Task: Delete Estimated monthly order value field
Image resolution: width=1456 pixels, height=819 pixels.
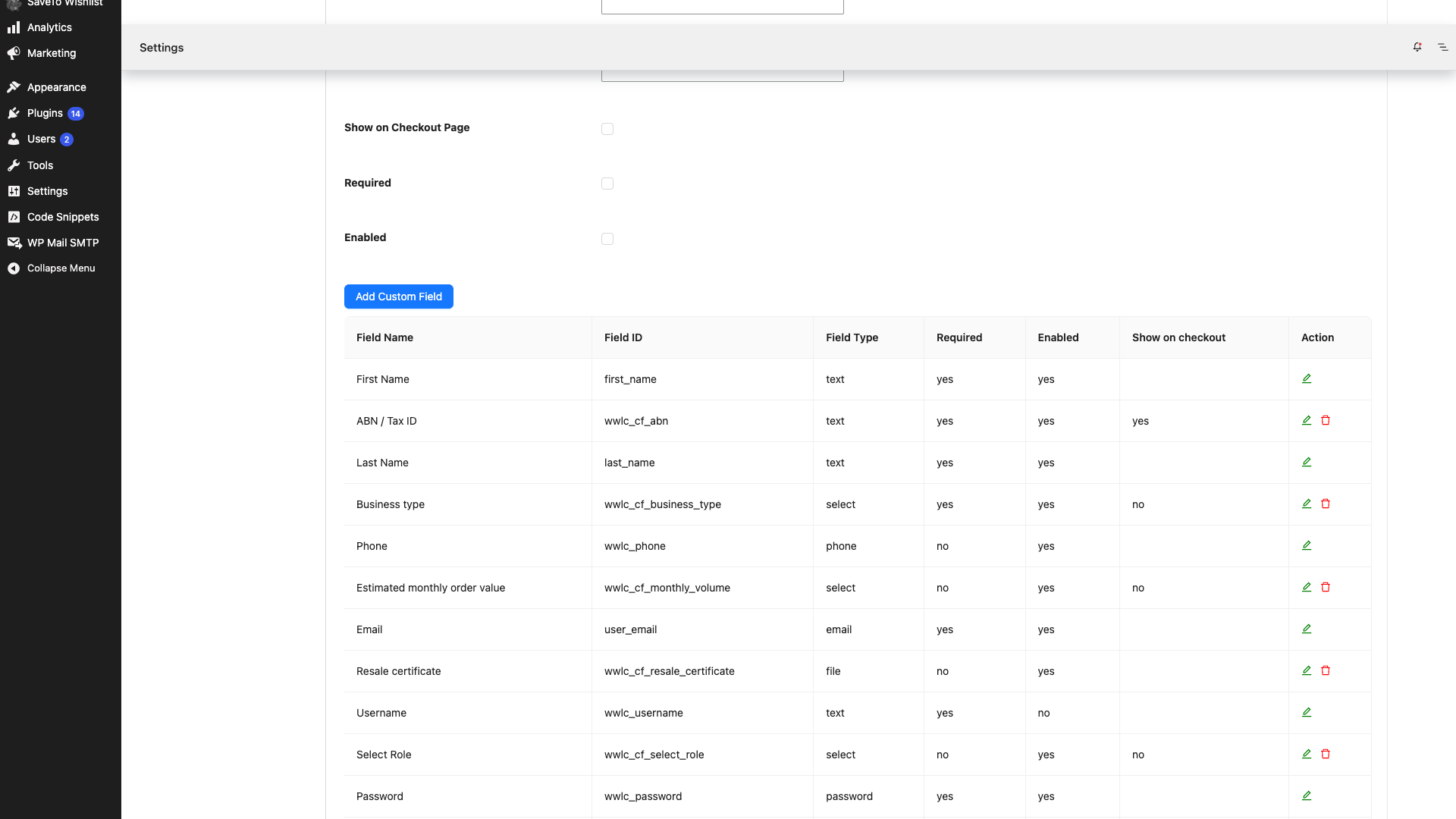Action: tap(1326, 587)
